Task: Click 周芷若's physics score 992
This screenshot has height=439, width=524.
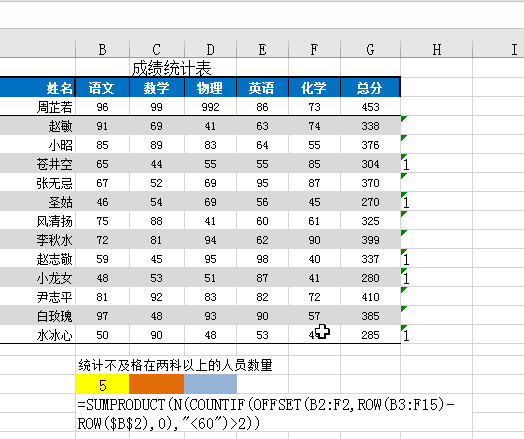Action: (210, 107)
